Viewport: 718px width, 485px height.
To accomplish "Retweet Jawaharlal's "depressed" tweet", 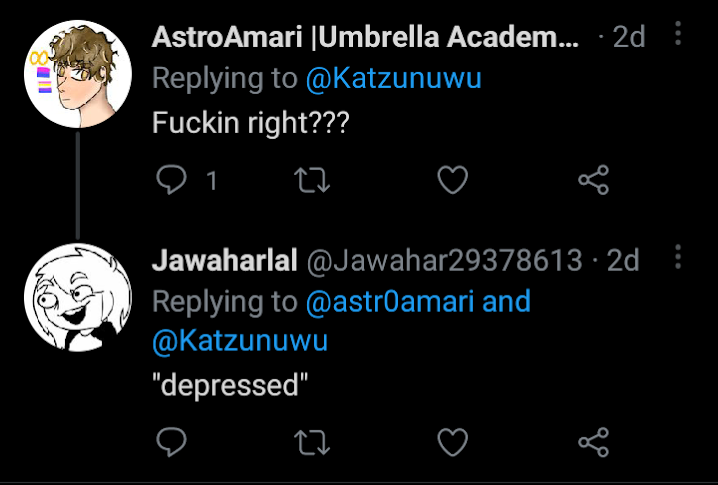I will [312, 442].
